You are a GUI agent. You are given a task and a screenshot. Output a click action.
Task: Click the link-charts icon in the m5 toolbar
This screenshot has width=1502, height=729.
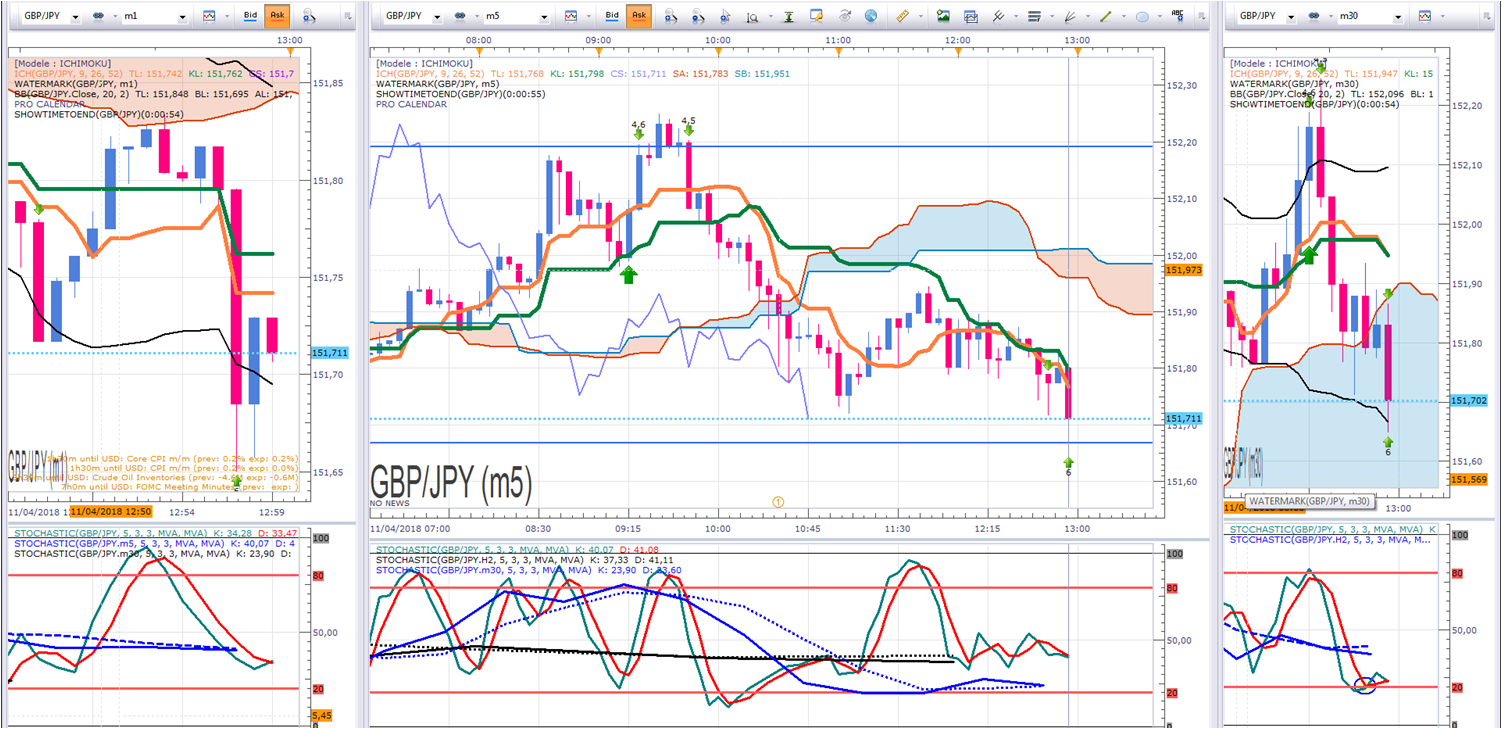pyautogui.click(x=462, y=16)
